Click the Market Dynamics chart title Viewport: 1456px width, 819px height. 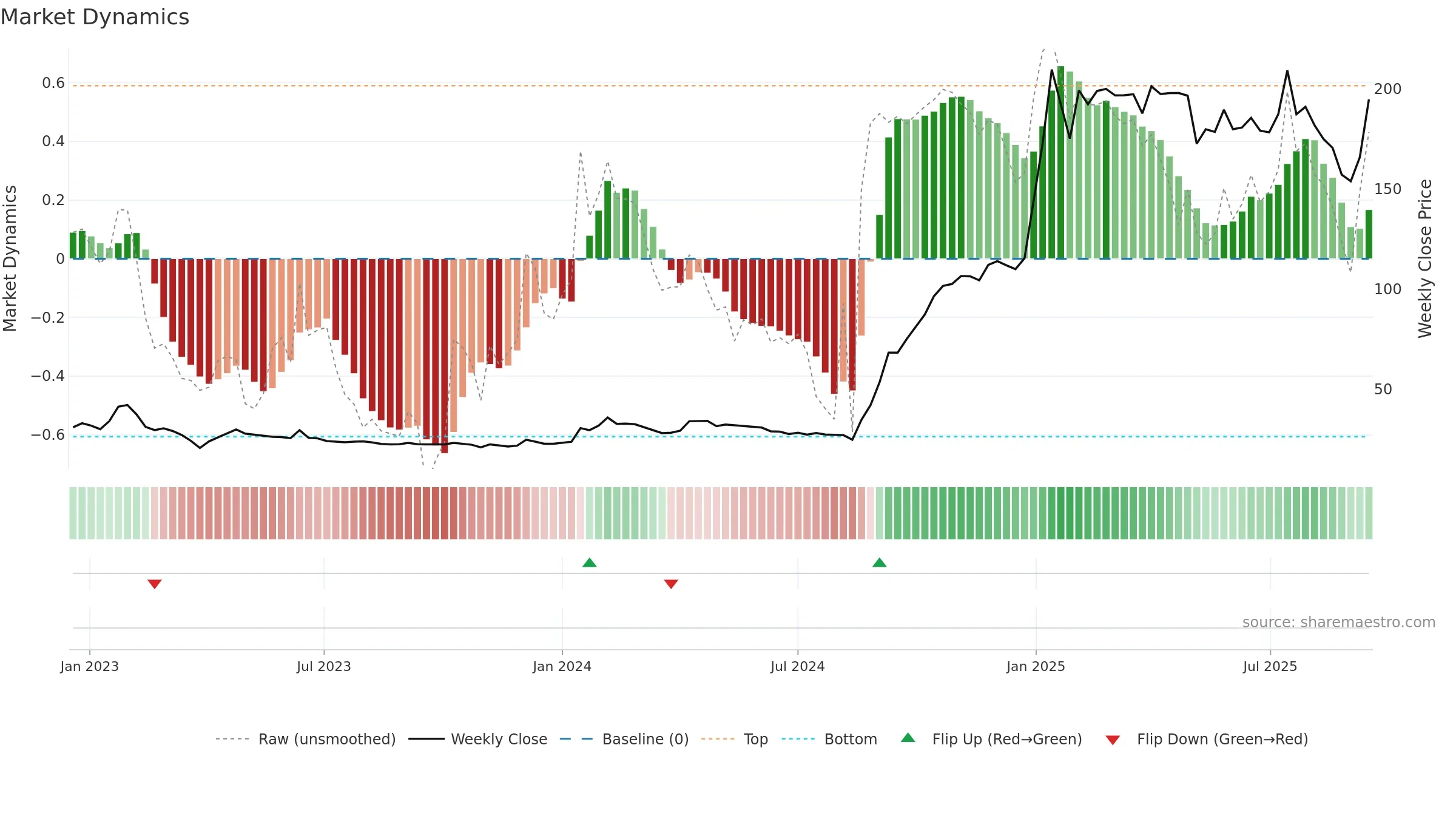click(x=95, y=17)
